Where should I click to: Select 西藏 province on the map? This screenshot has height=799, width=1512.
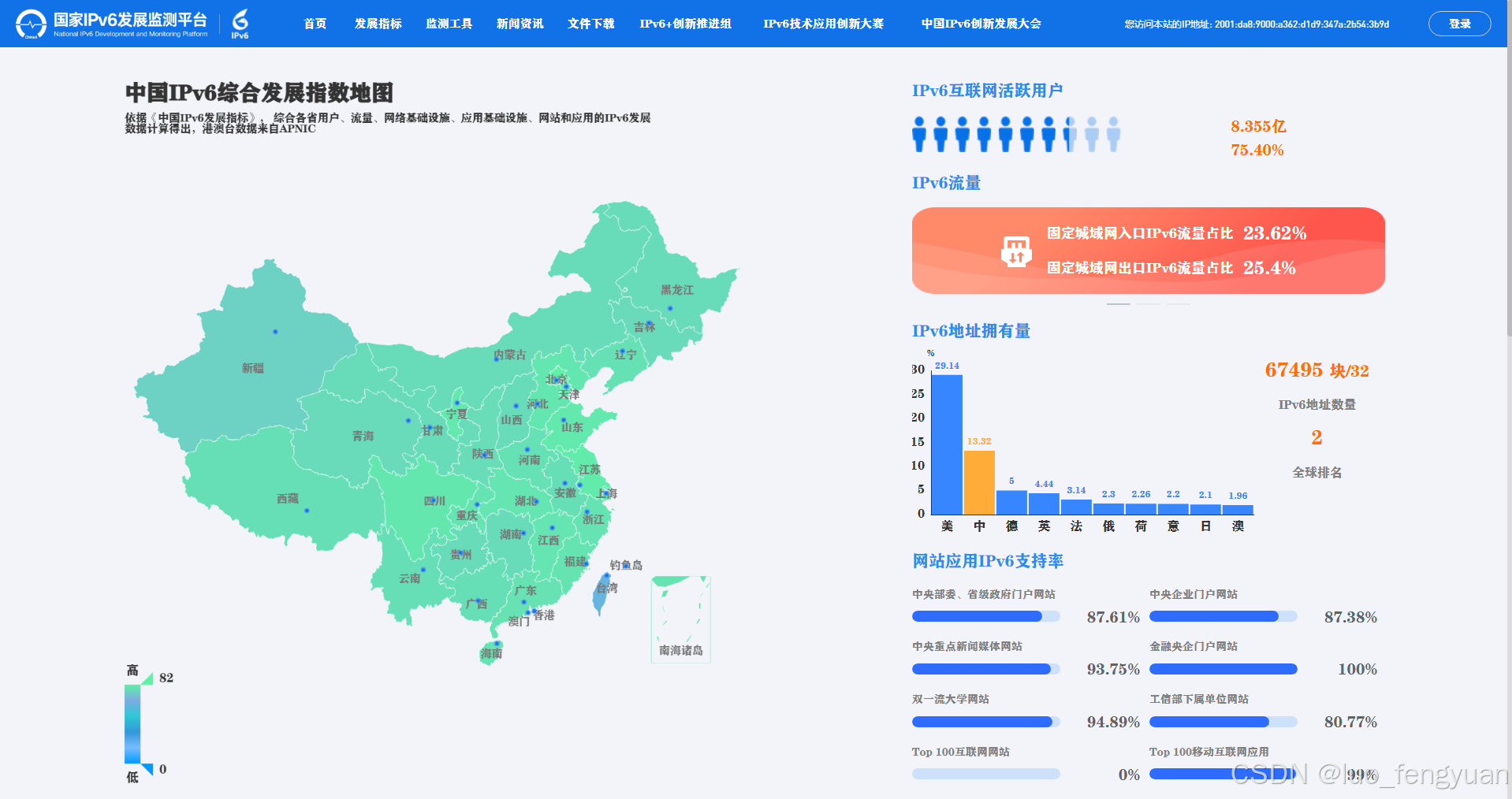(x=288, y=499)
